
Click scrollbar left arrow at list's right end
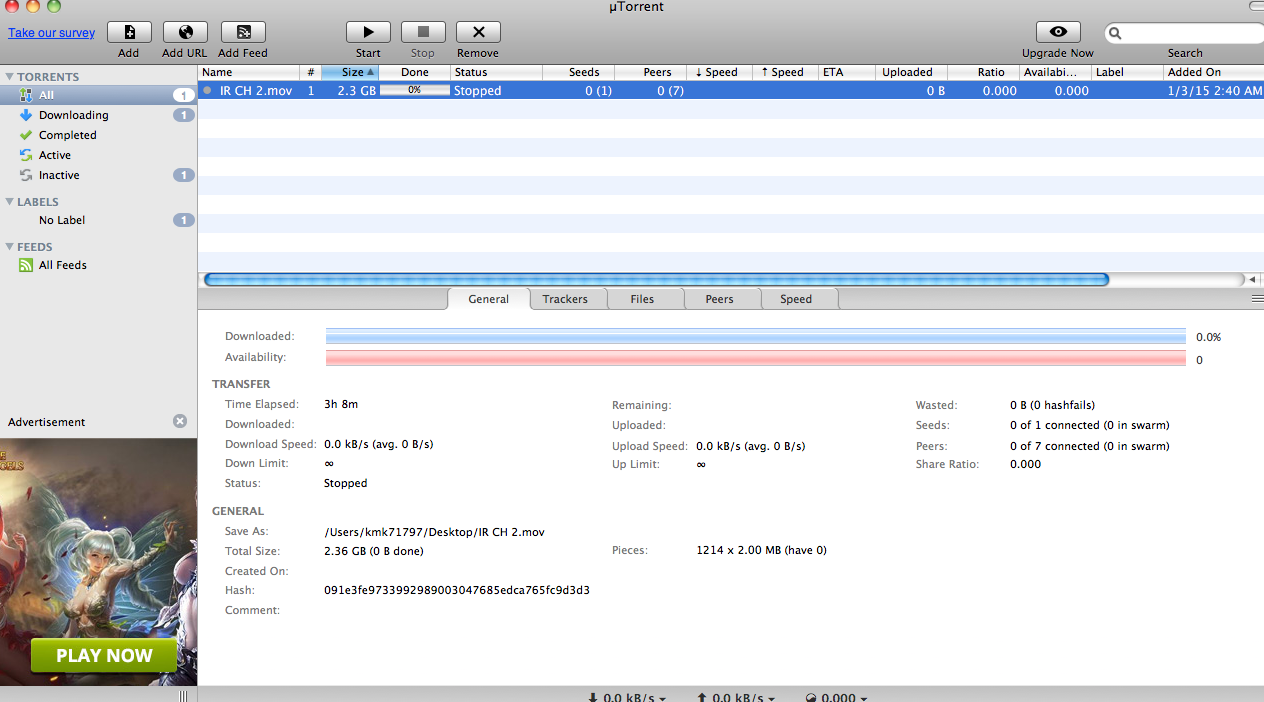(x=1253, y=280)
